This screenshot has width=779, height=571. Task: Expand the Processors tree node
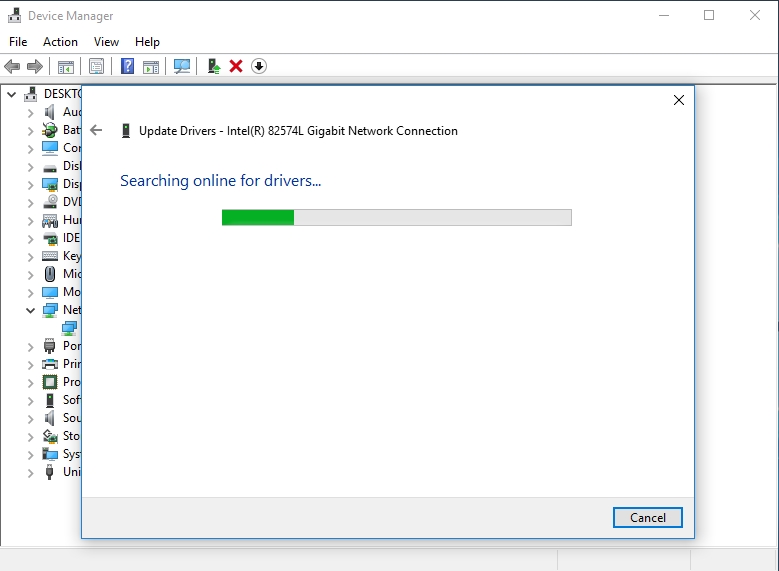pos(30,383)
